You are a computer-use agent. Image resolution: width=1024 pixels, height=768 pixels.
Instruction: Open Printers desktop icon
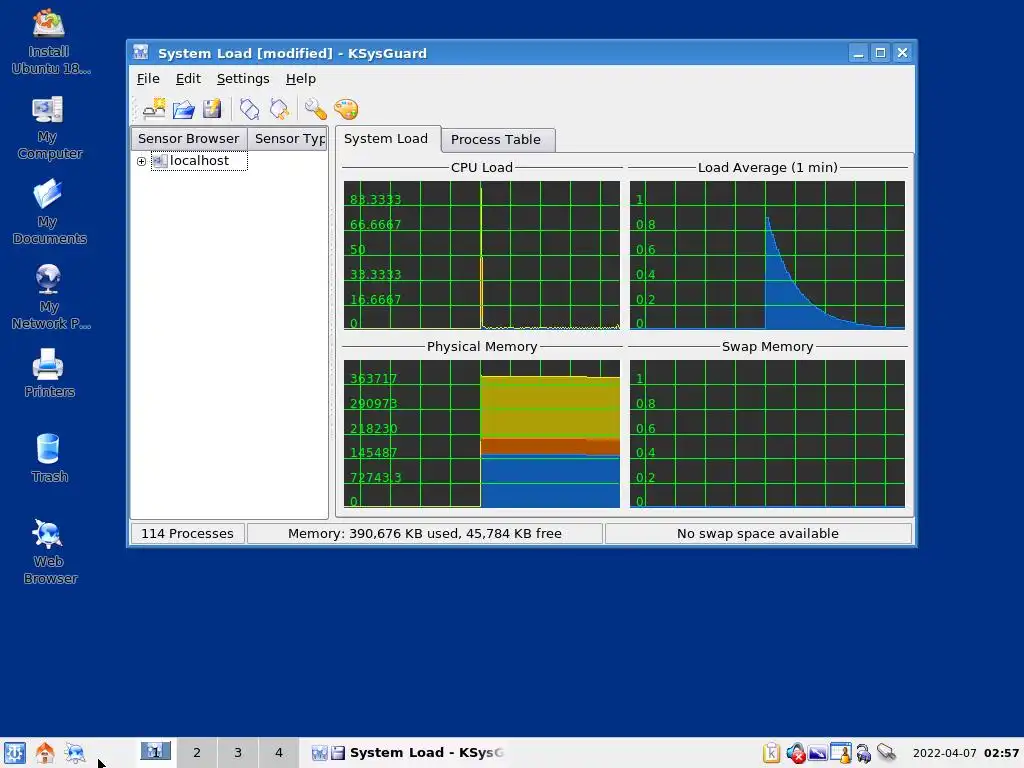coord(50,372)
